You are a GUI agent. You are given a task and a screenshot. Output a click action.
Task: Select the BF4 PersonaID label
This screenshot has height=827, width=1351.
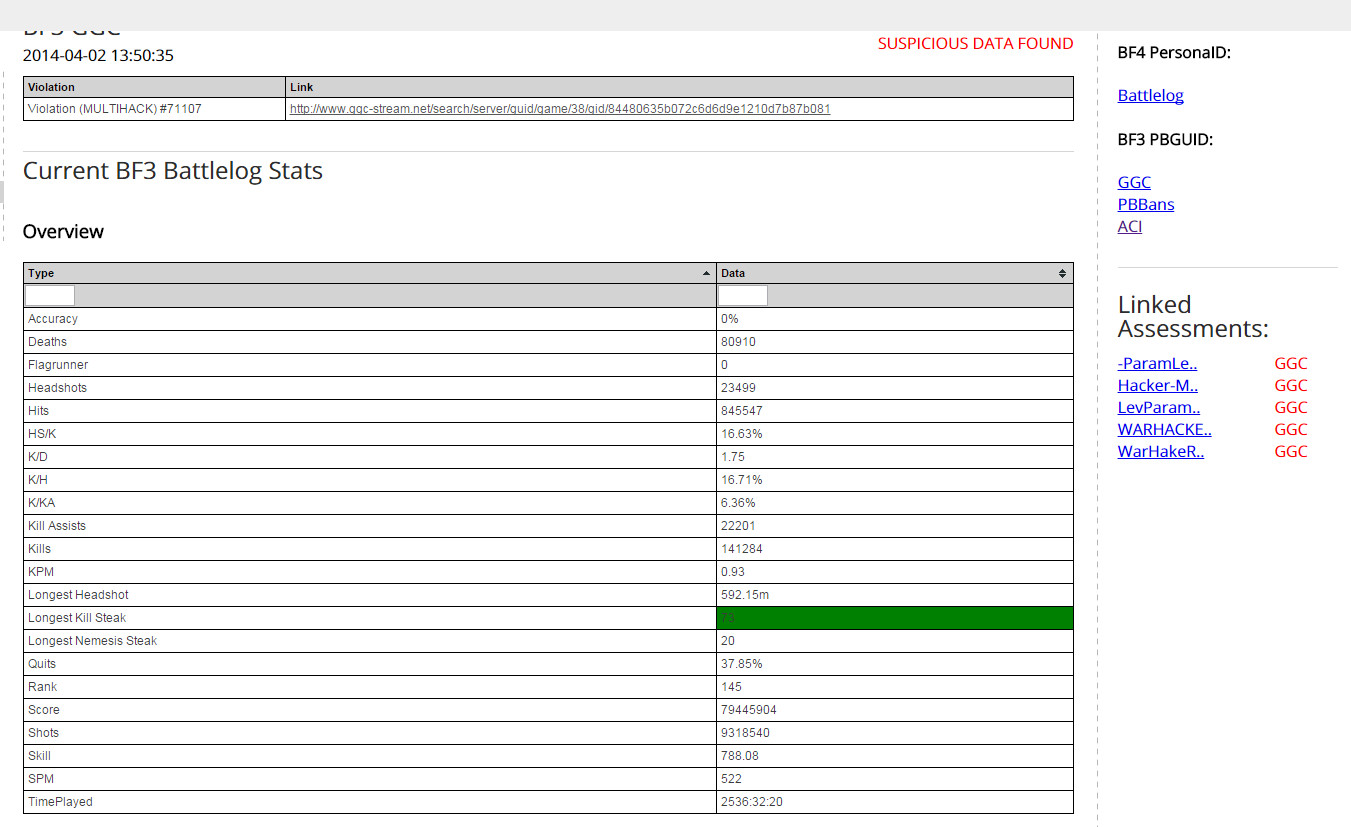click(x=1174, y=52)
